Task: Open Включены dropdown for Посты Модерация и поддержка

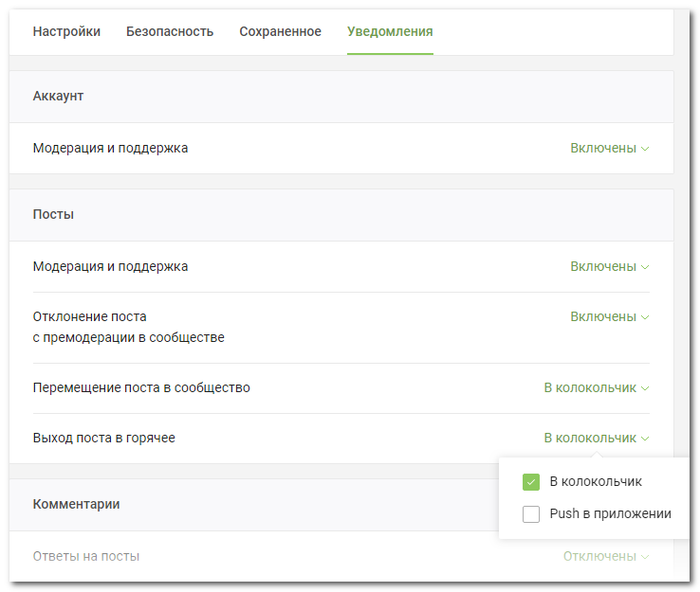Action: click(x=609, y=267)
